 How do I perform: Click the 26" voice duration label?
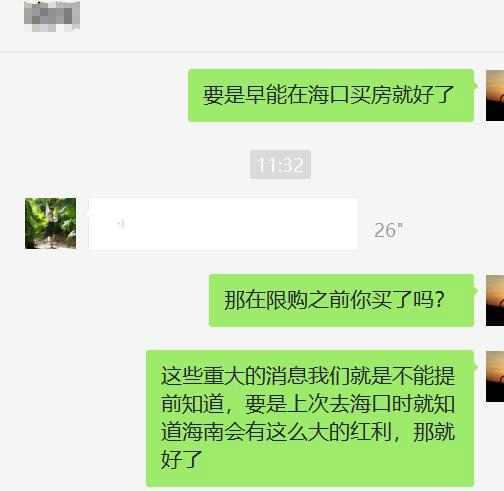click(x=388, y=230)
